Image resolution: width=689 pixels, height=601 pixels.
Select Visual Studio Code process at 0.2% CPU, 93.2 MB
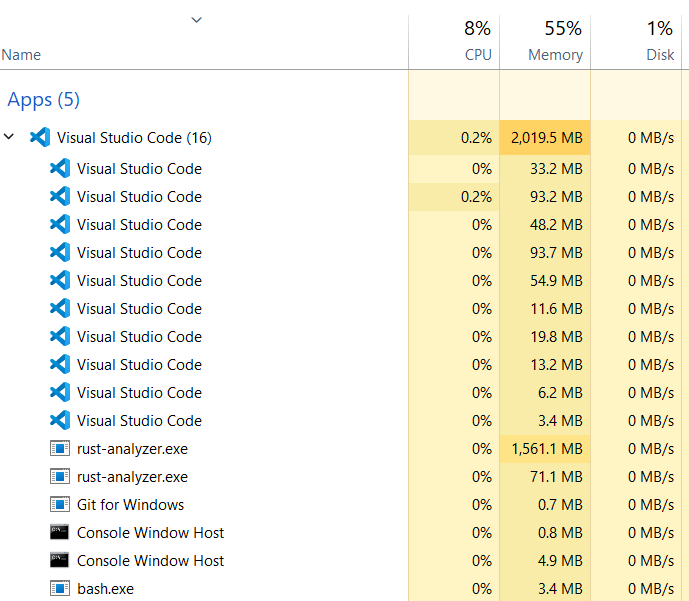pyautogui.click(x=139, y=197)
